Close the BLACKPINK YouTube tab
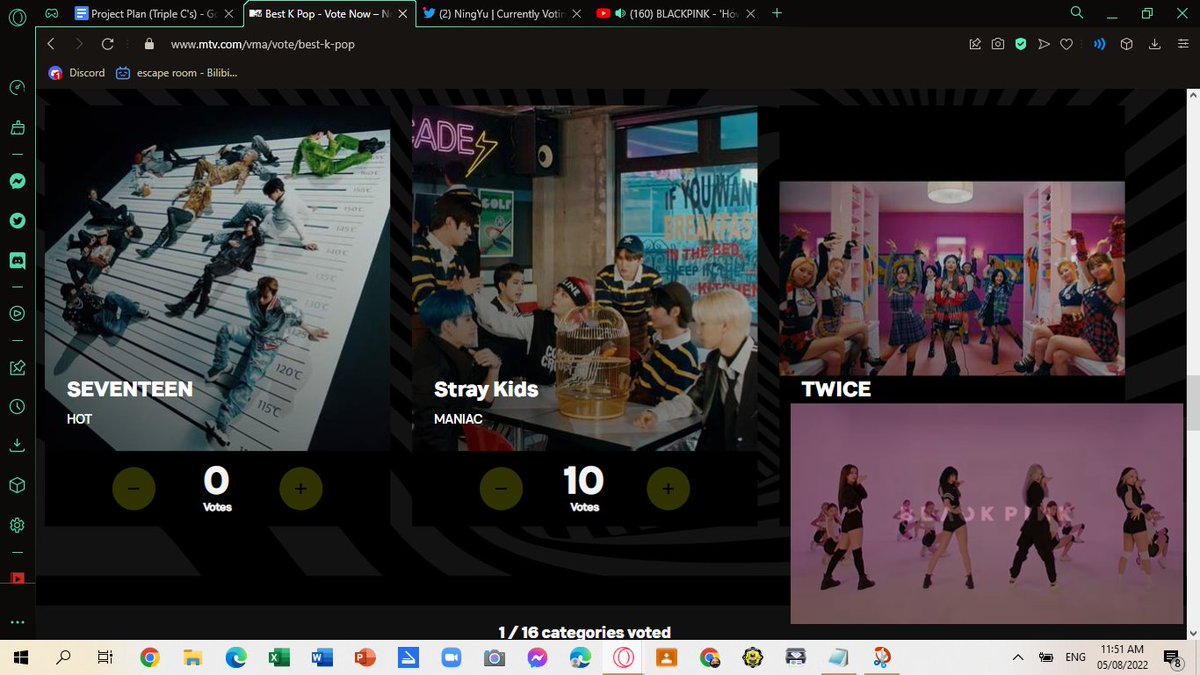 pyautogui.click(x=750, y=14)
